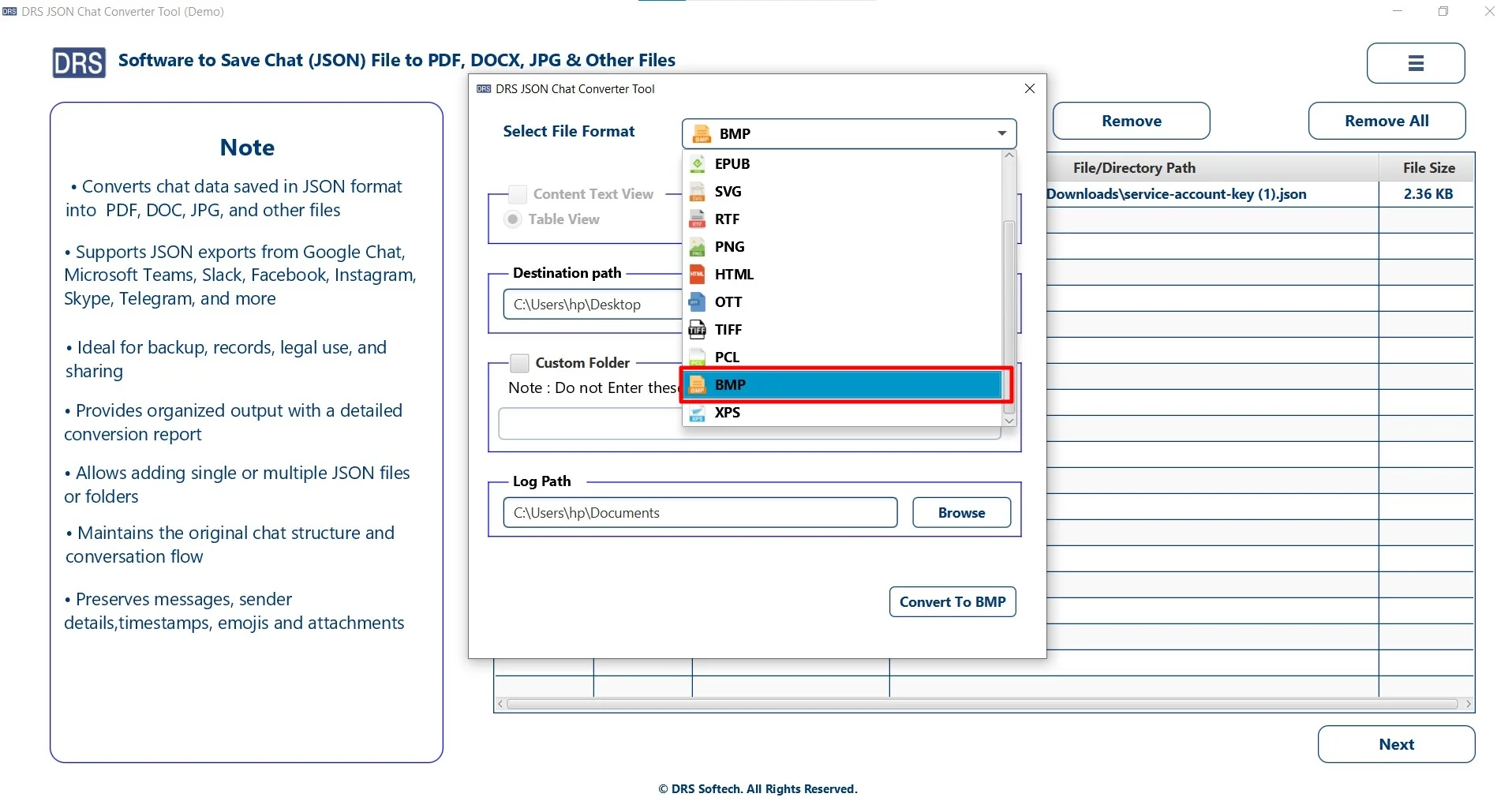Click the HTML format icon
Screen dimensions: 1512x801
(x=698, y=275)
